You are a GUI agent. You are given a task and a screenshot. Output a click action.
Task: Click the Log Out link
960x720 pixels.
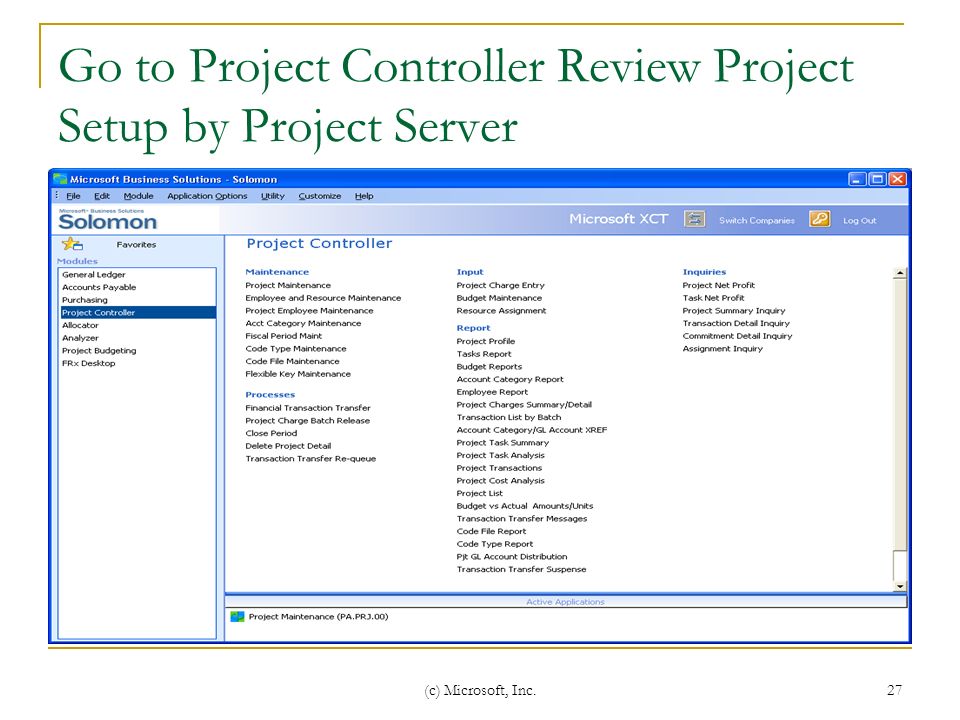(860, 220)
